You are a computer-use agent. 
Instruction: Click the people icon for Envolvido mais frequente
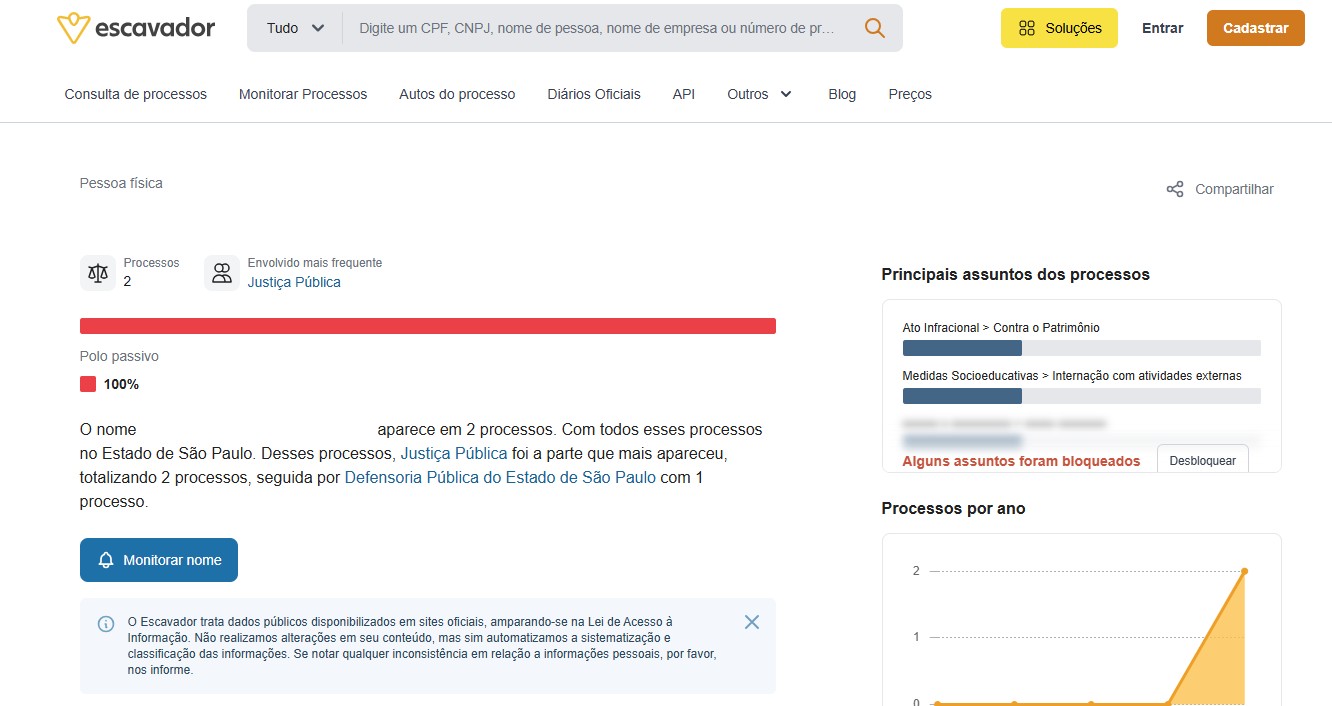222,273
